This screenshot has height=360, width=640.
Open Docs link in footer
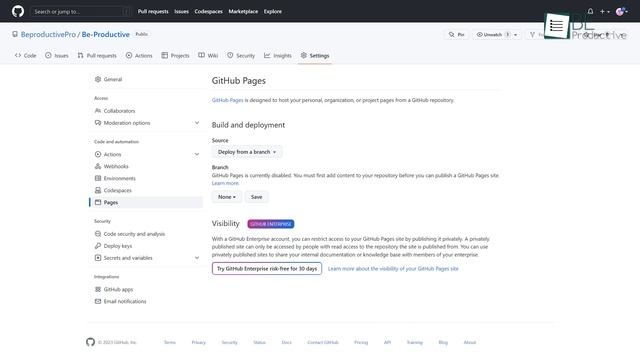(287, 342)
